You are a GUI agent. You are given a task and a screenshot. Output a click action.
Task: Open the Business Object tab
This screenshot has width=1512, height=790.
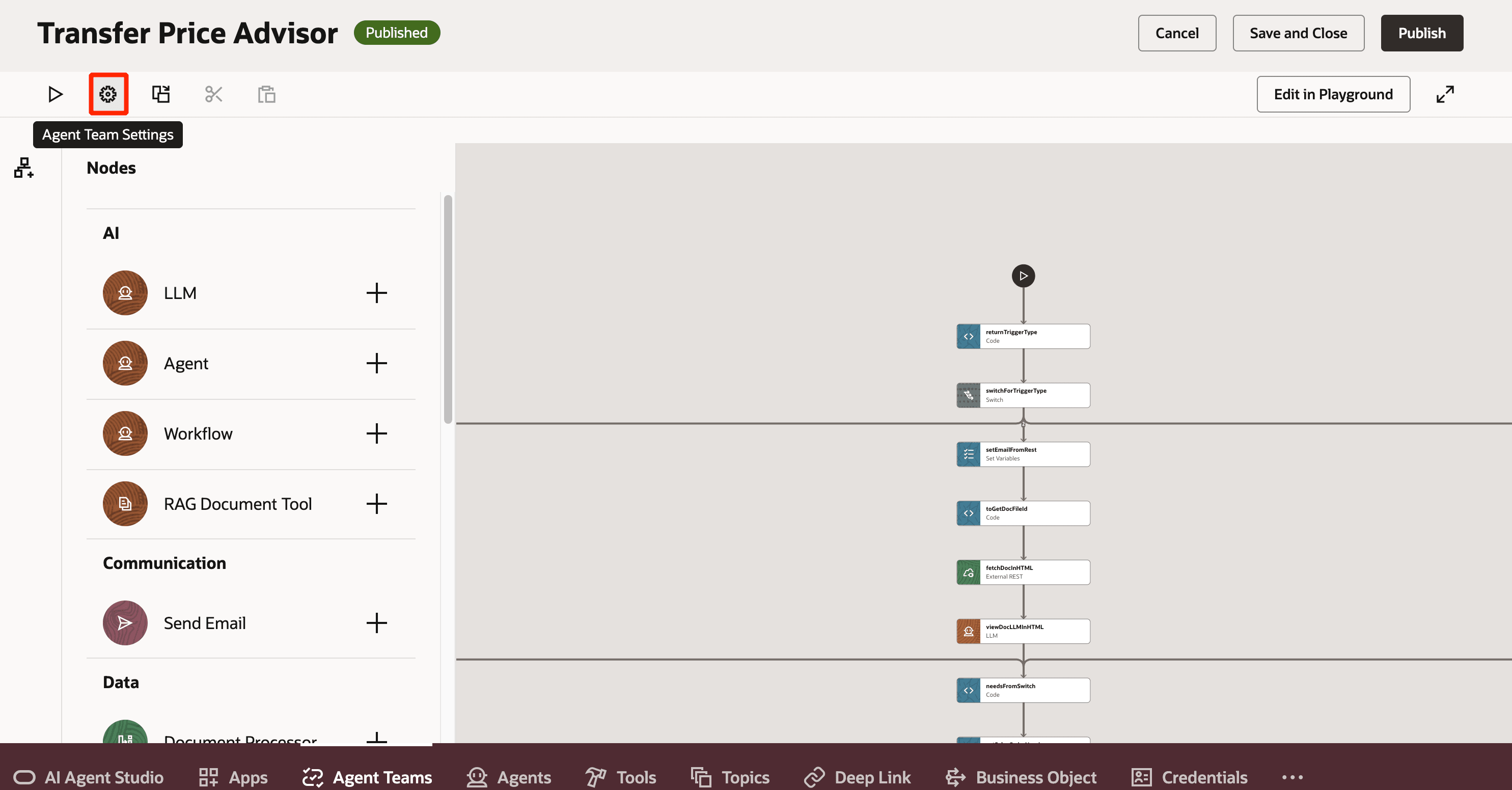1021,777
